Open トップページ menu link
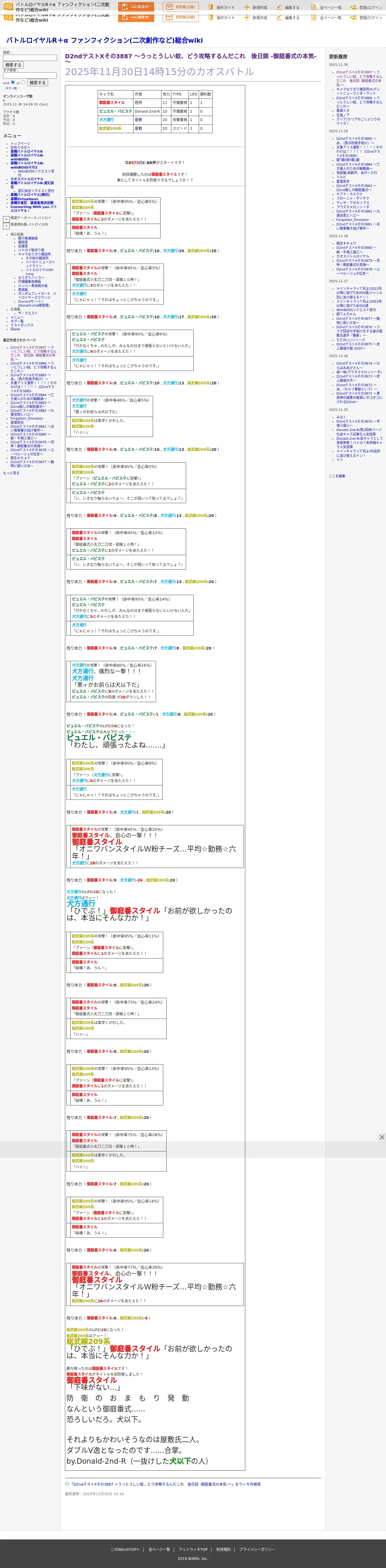 tap(20, 144)
